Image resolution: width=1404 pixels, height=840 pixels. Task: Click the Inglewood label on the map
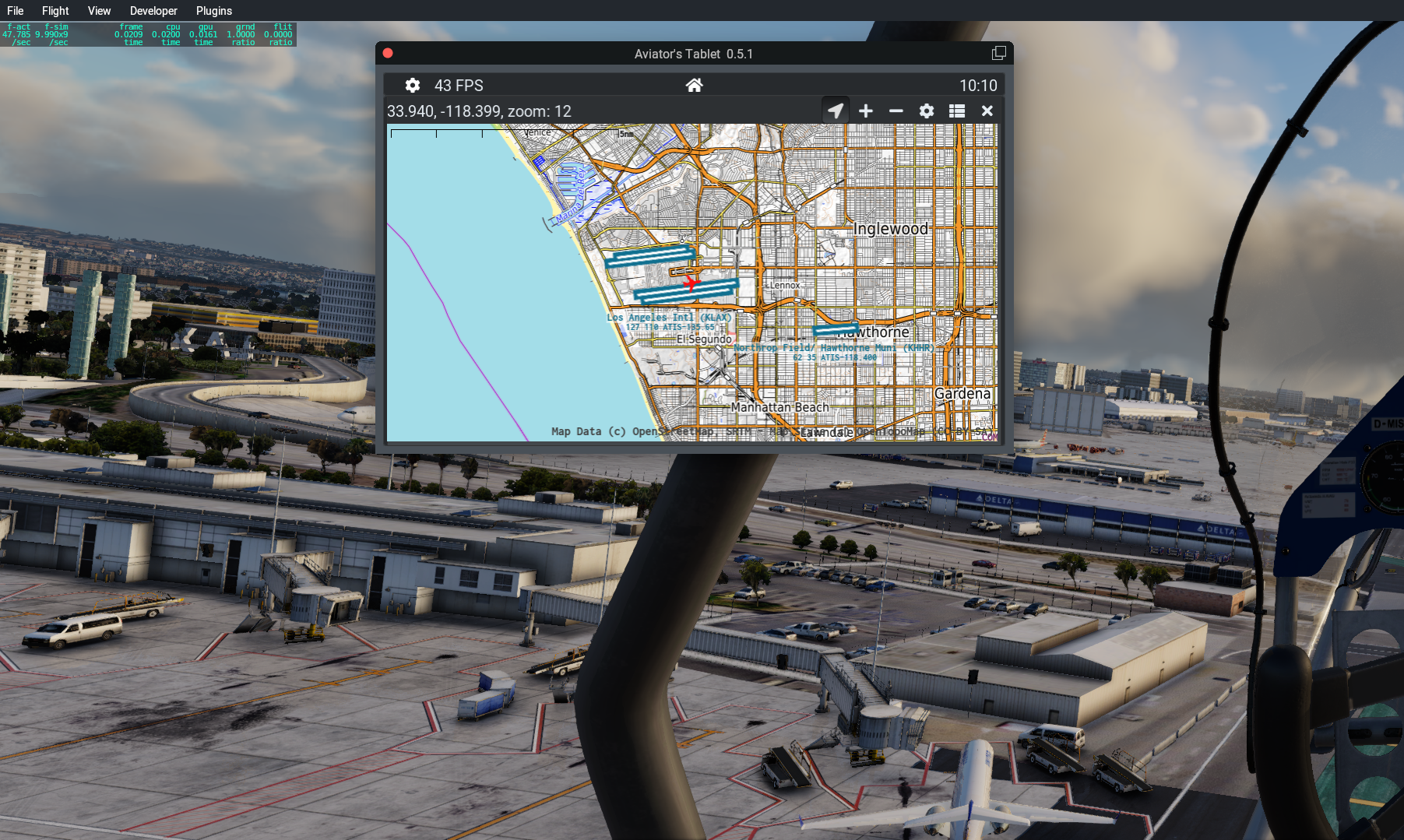[x=891, y=229]
